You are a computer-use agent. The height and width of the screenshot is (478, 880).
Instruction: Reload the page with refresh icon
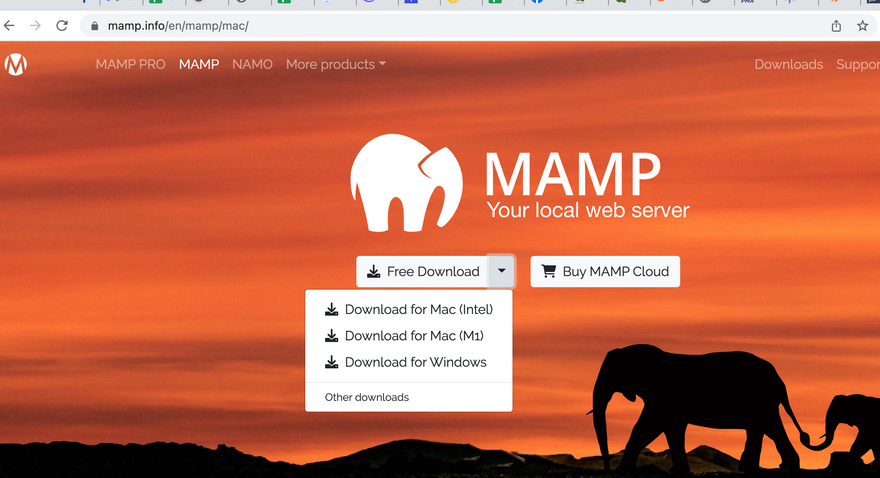tap(62, 26)
